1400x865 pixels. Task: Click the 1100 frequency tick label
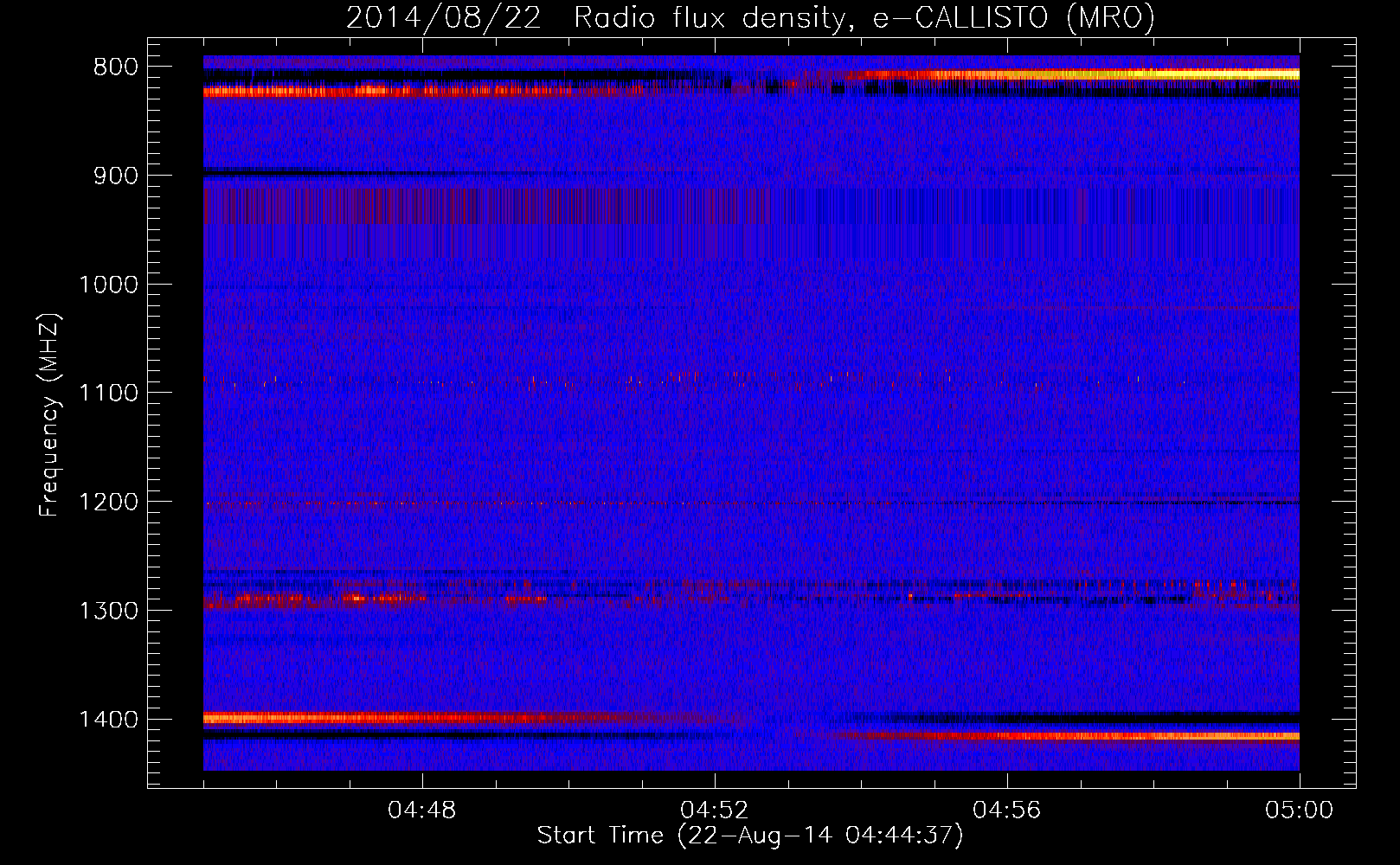108,393
